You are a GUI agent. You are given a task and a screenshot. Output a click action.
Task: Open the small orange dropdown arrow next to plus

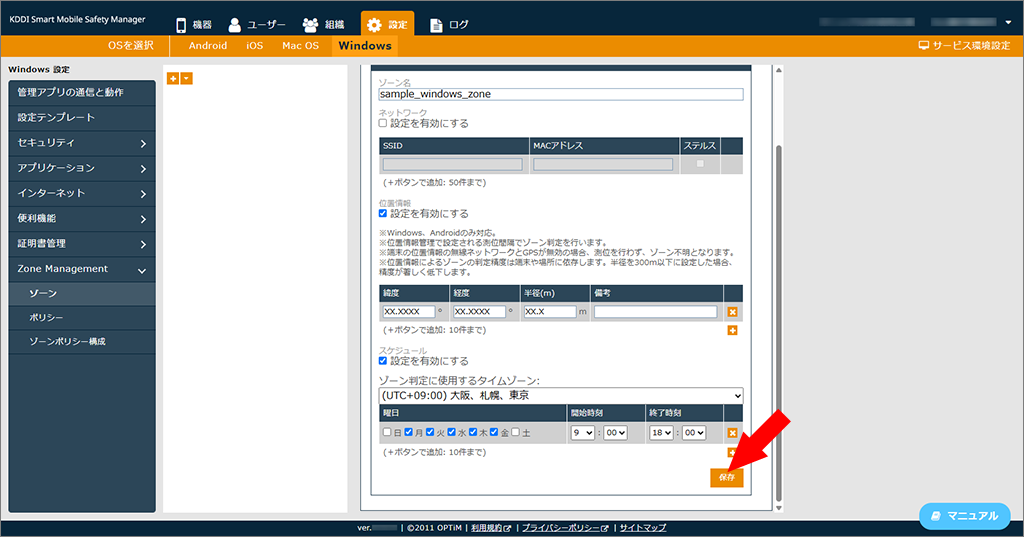(187, 78)
